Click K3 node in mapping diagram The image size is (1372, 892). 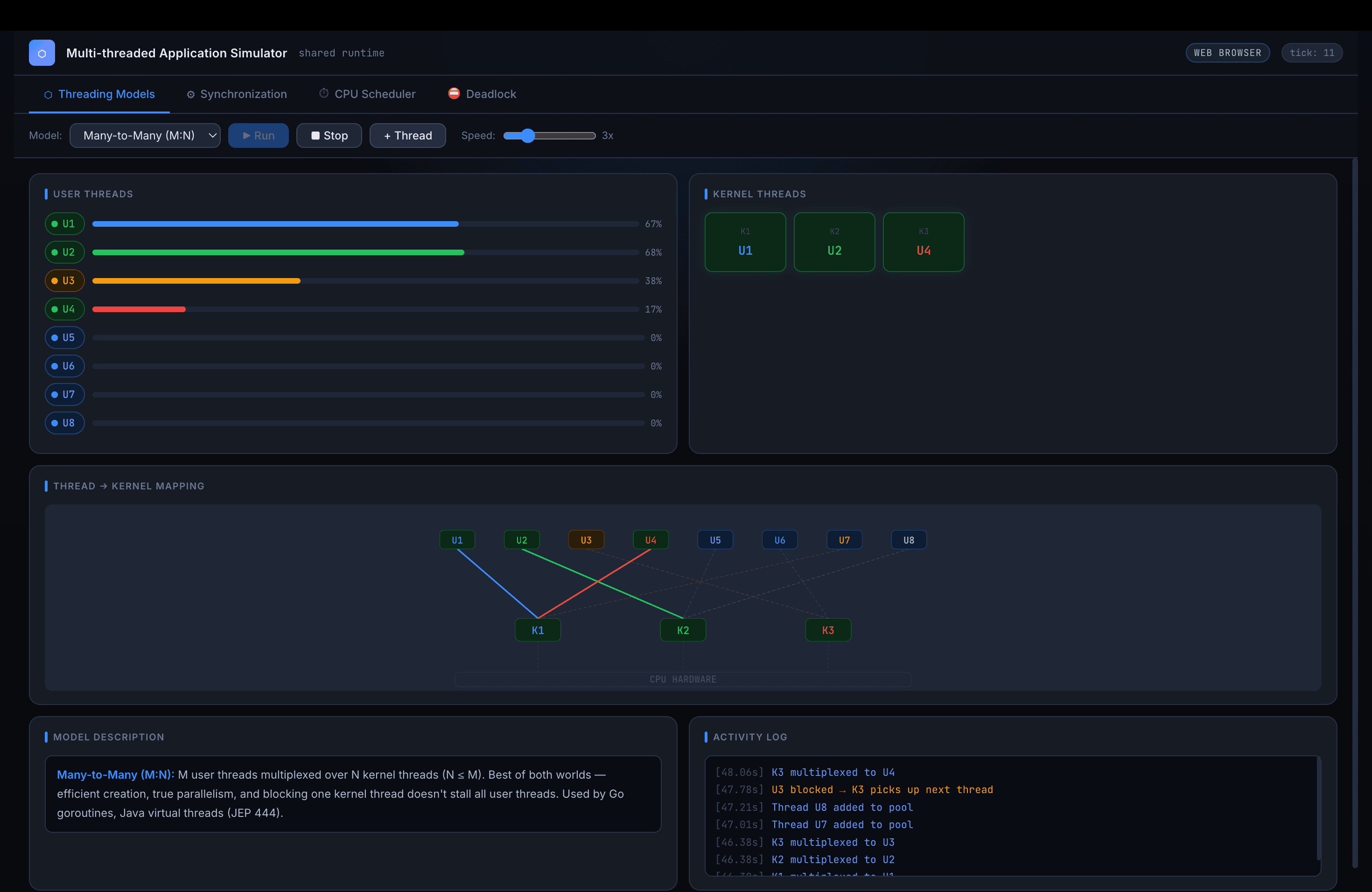(828, 630)
